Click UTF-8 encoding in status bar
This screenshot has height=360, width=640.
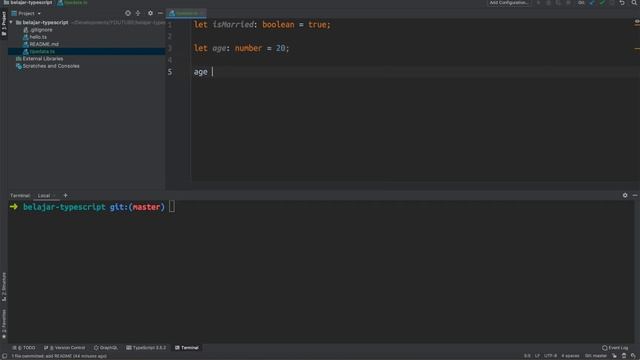coord(550,356)
